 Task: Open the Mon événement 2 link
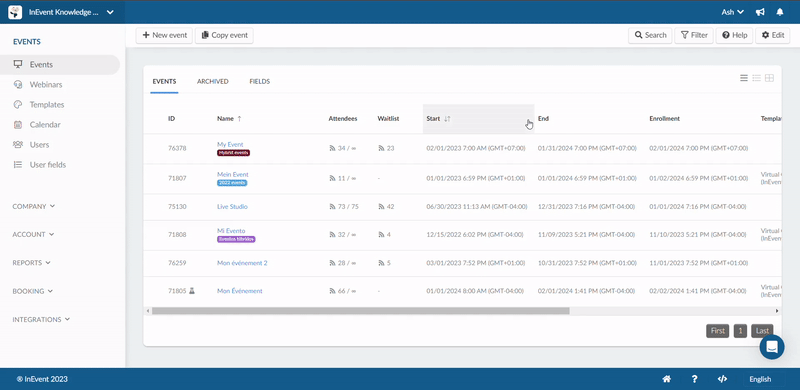[242, 263]
